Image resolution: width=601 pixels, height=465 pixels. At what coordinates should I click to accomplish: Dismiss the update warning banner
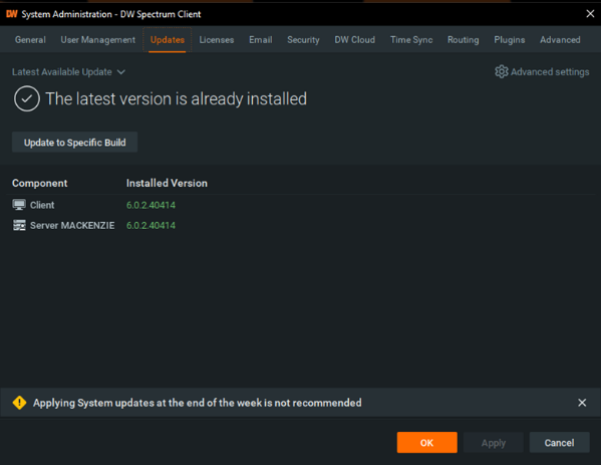[582, 403]
